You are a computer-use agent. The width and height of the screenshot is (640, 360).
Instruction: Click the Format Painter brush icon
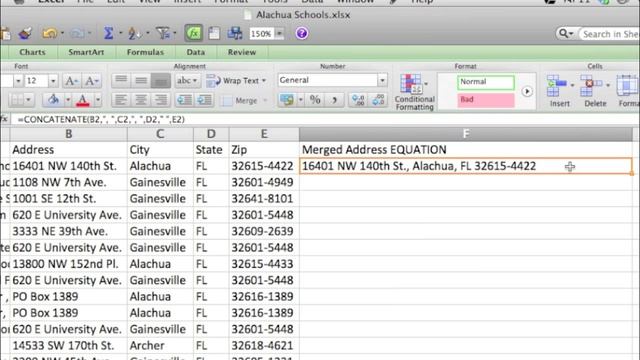point(25,33)
